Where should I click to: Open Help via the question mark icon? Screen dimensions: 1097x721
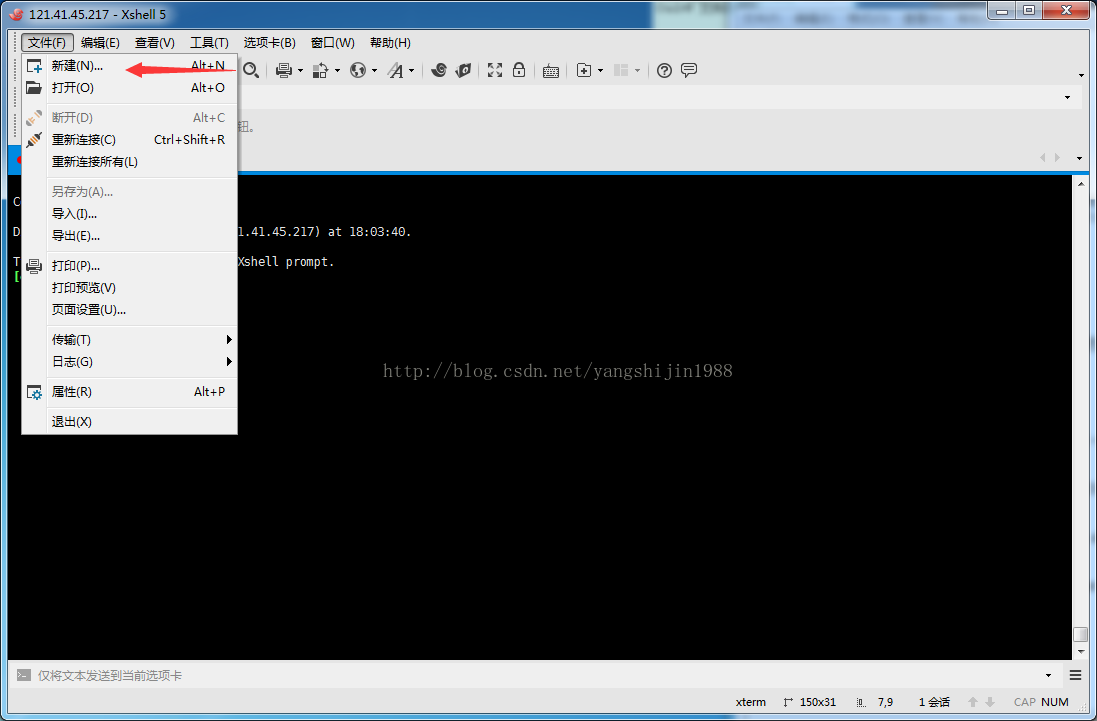664,70
